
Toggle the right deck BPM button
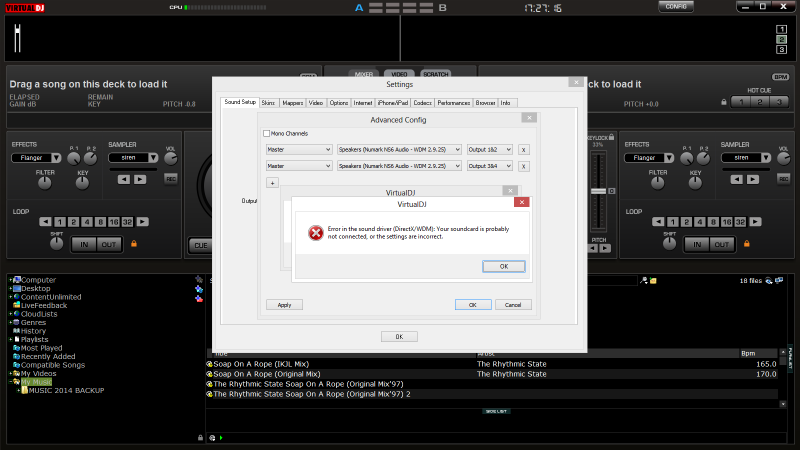(x=780, y=76)
